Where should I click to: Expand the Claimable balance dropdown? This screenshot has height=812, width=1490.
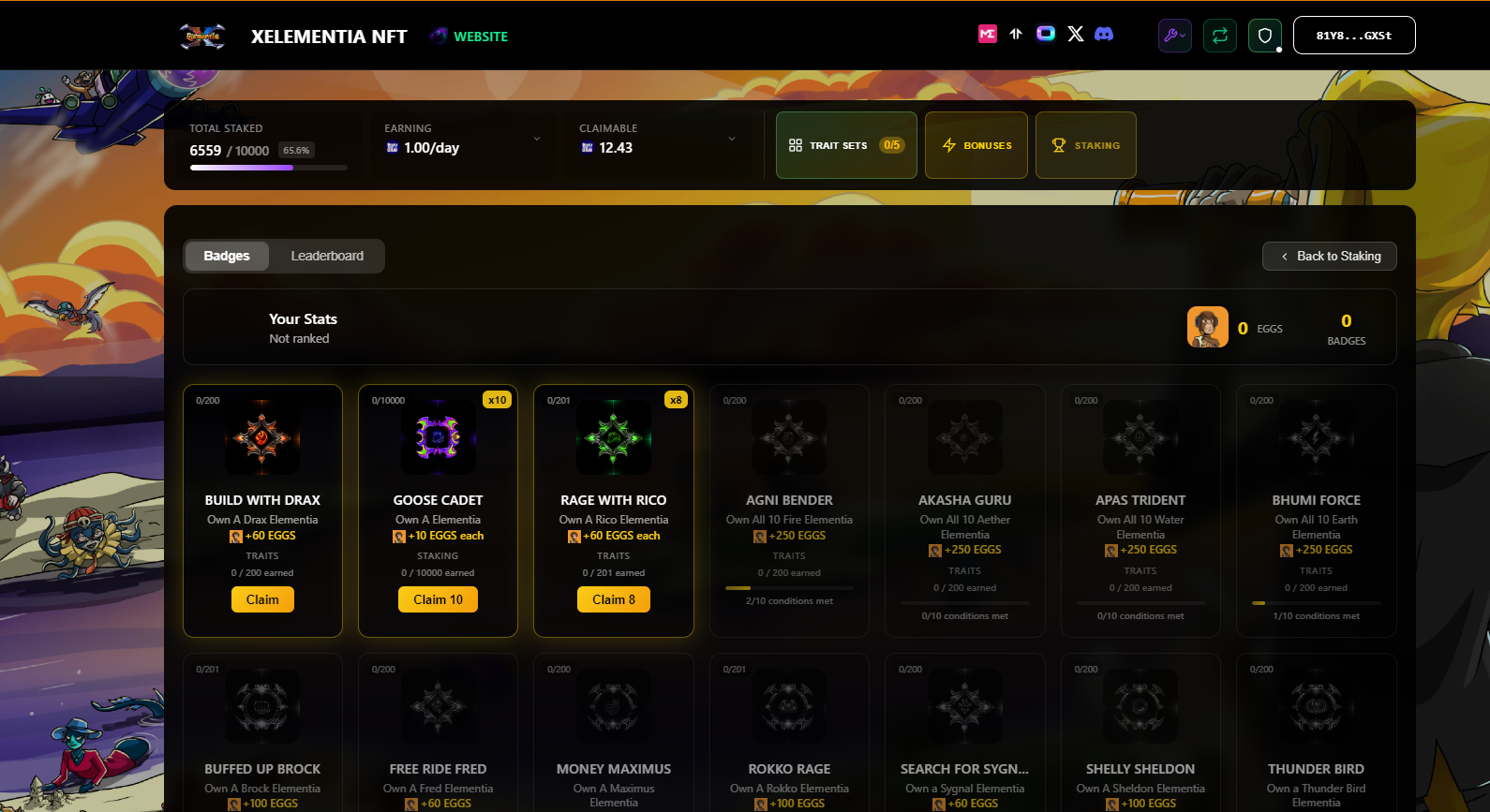732,140
